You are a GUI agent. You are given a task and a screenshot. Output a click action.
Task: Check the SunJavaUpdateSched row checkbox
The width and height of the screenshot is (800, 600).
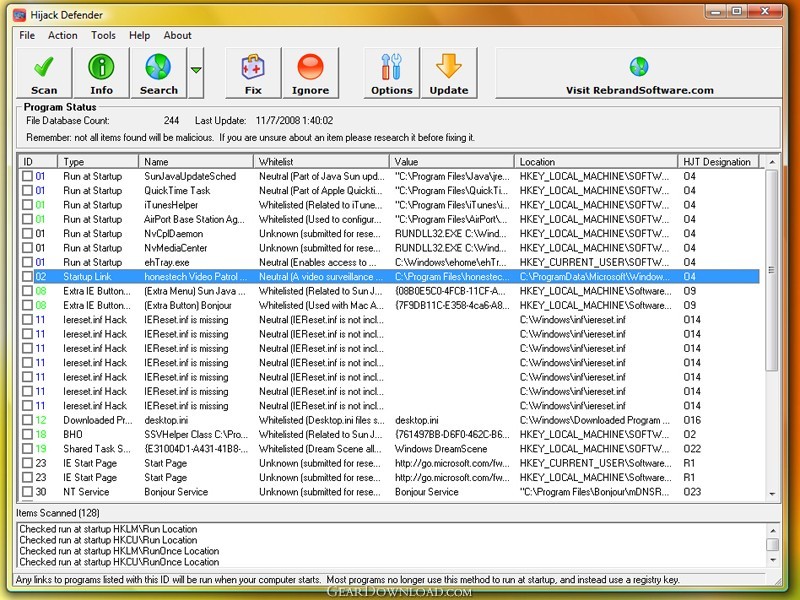click(x=28, y=177)
